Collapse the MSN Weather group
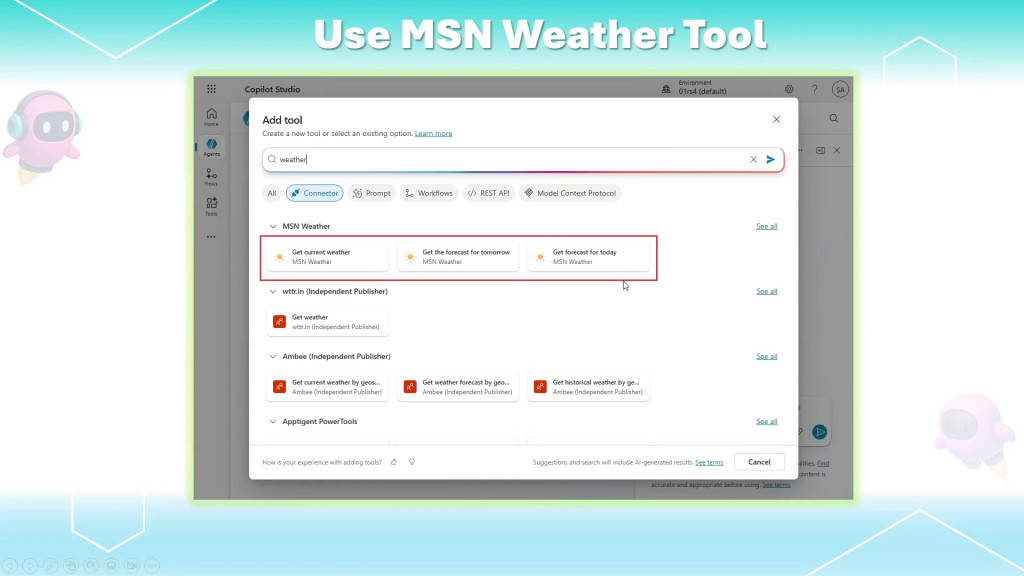The height and width of the screenshot is (576, 1024). 273,227
